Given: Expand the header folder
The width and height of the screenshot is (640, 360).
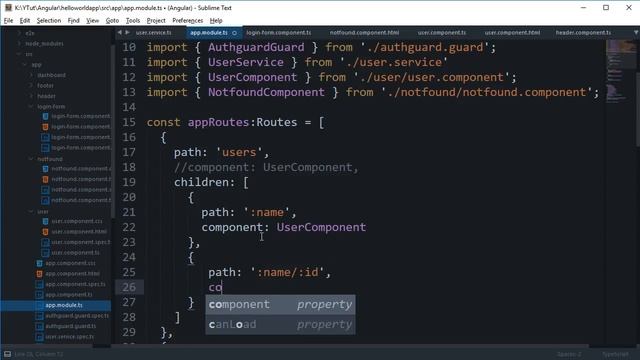Looking at the screenshot, I should 31,96.
